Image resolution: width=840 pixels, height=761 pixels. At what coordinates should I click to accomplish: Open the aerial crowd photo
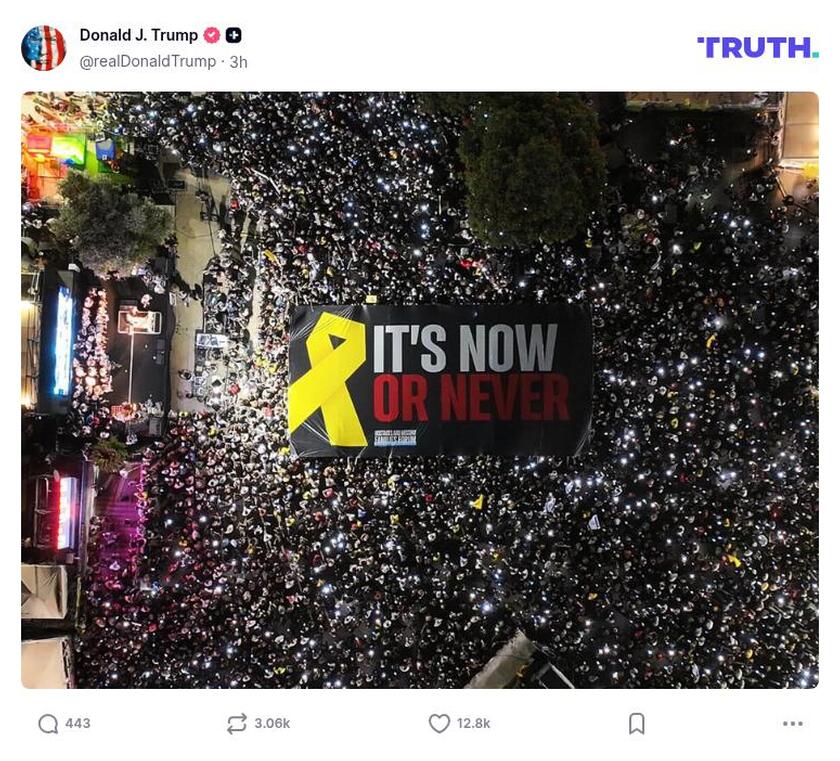(x=420, y=390)
